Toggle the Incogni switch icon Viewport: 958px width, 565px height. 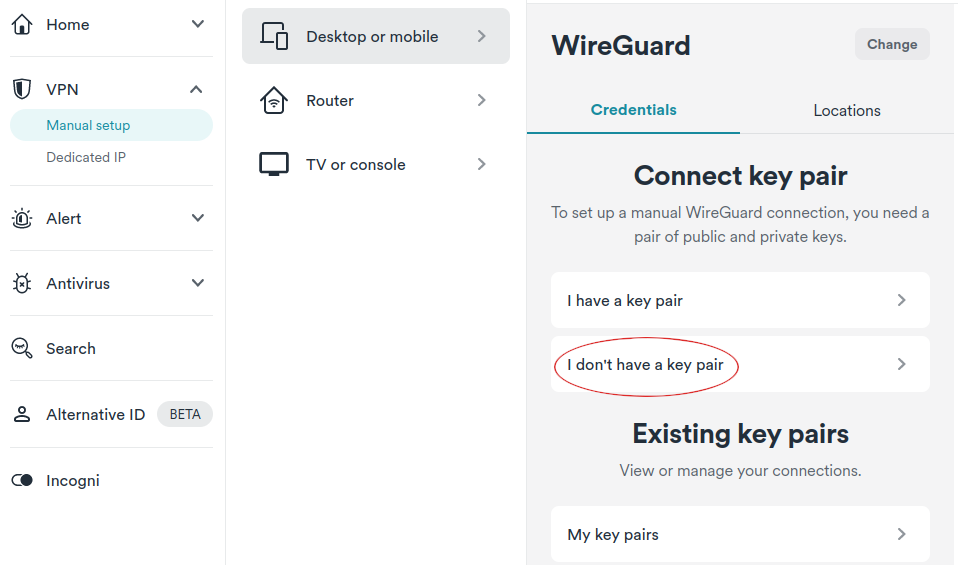click(x=22, y=480)
